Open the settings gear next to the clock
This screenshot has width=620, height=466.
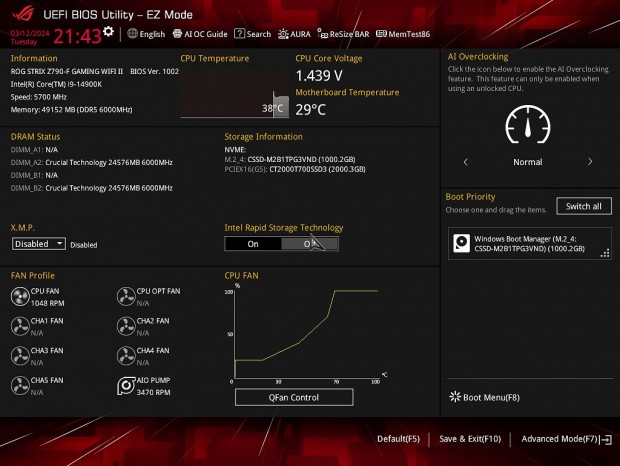pos(108,32)
